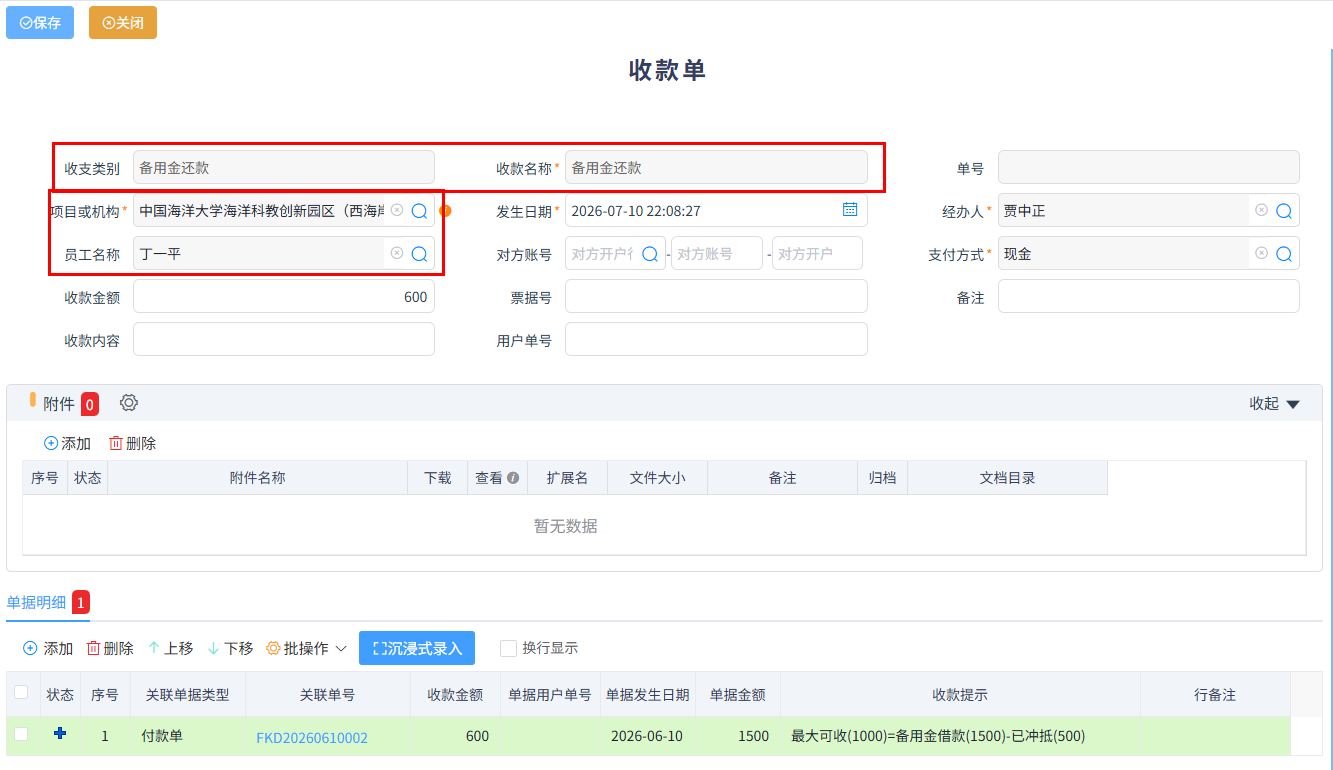Focus the 收款内容 input field
This screenshot has width=1333, height=770.
pos(284,340)
